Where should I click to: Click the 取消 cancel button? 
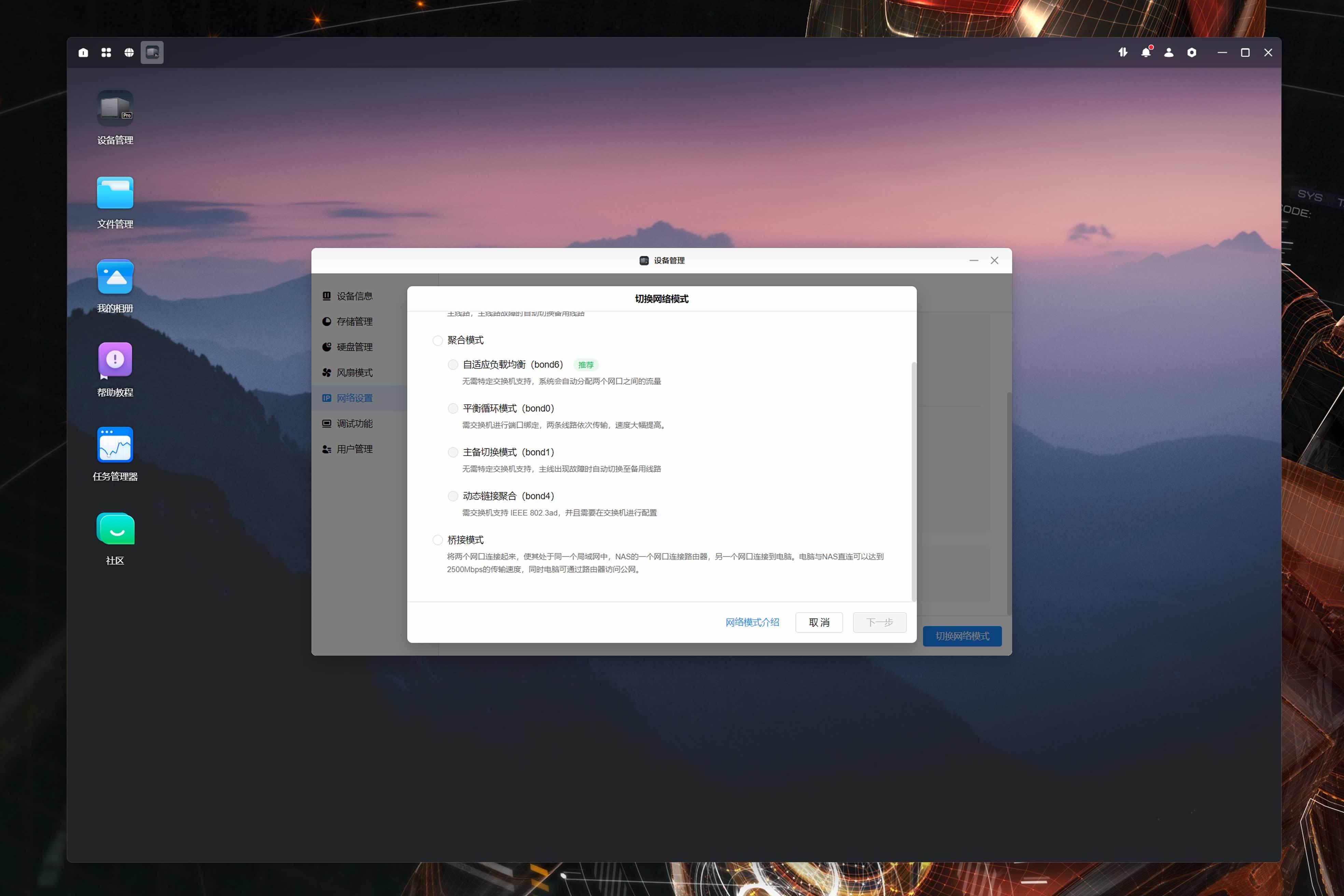point(819,622)
